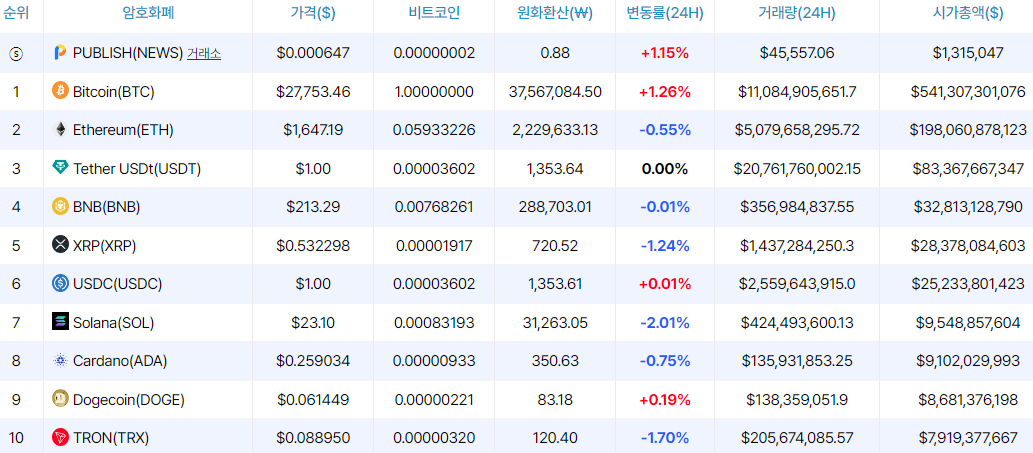The width and height of the screenshot is (1033, 453).
Task: Click Bitcoin change +1.26%
Action: pos(665,92)
